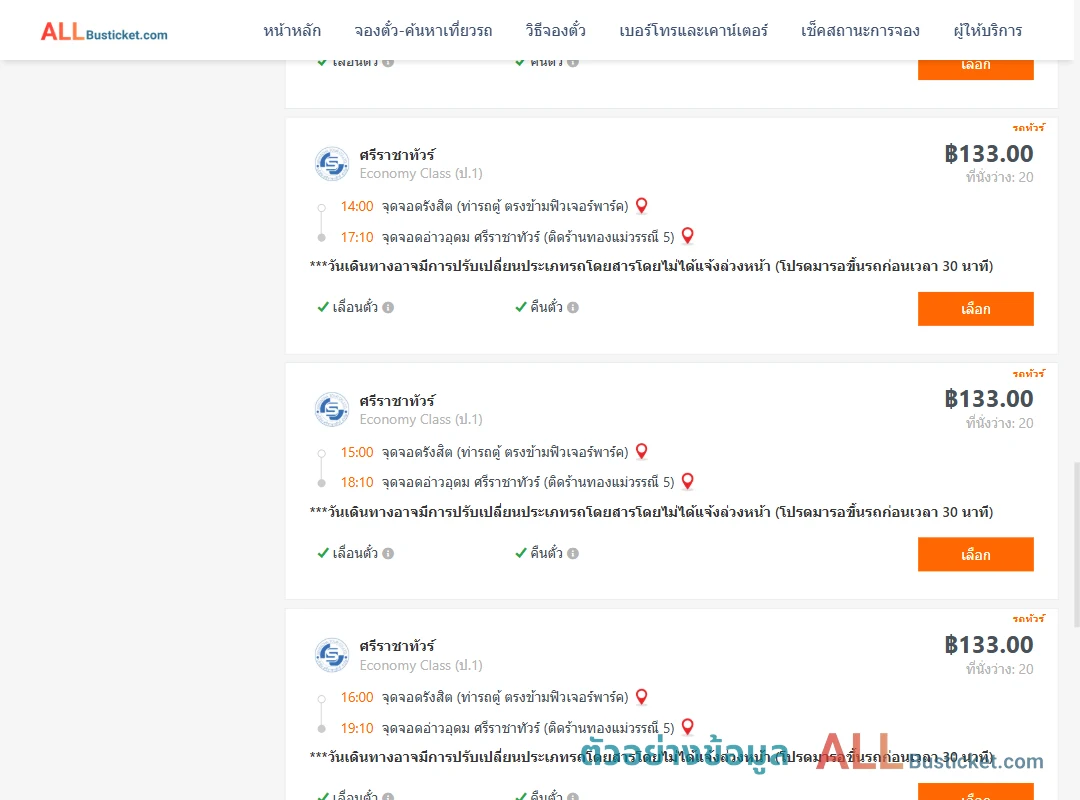Select the 15:00 departure trip button

pyautogui.click(x=975, y=555)
